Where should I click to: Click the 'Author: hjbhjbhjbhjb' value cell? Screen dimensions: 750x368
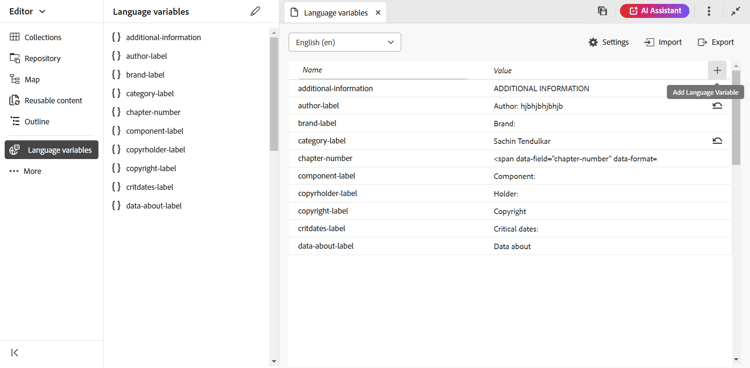pos(528,106)
